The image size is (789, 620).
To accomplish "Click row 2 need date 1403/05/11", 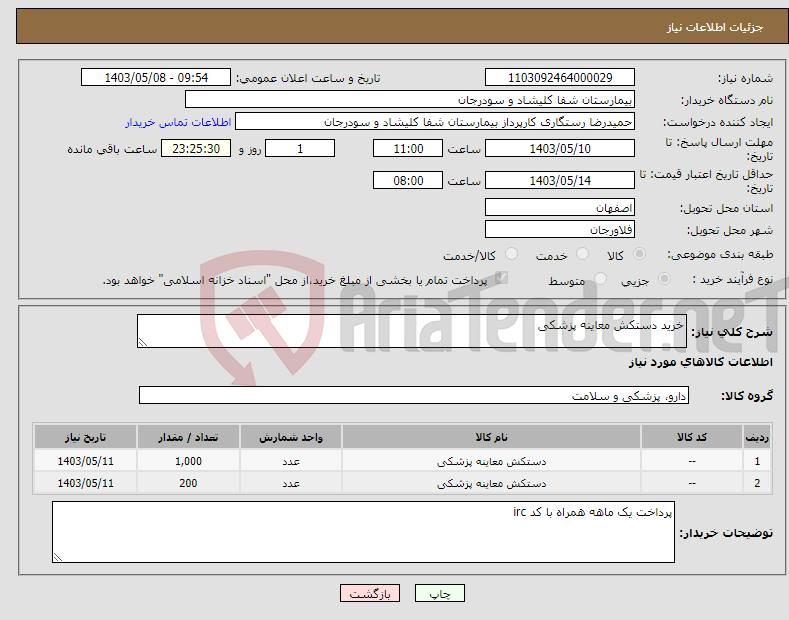I will point(86,483).
